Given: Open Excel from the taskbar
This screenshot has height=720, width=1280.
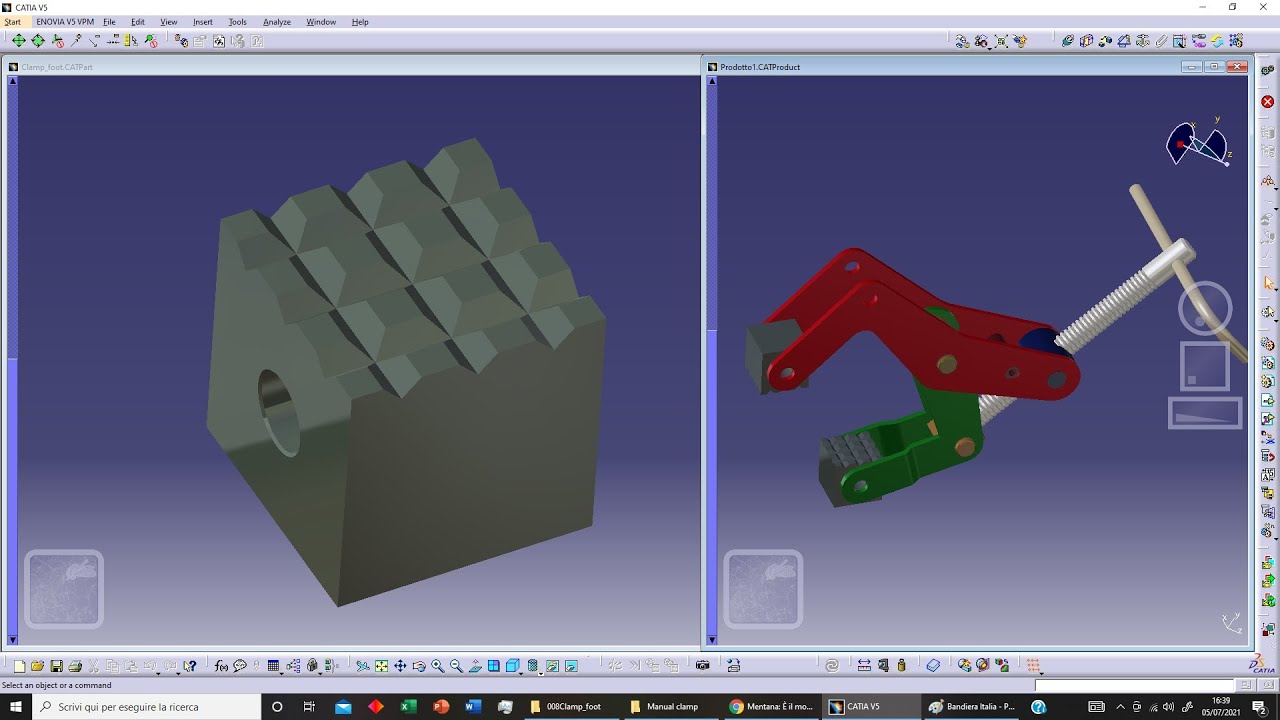Looking at the screenshot, I should pyautogui.click(x=408, y=706).
